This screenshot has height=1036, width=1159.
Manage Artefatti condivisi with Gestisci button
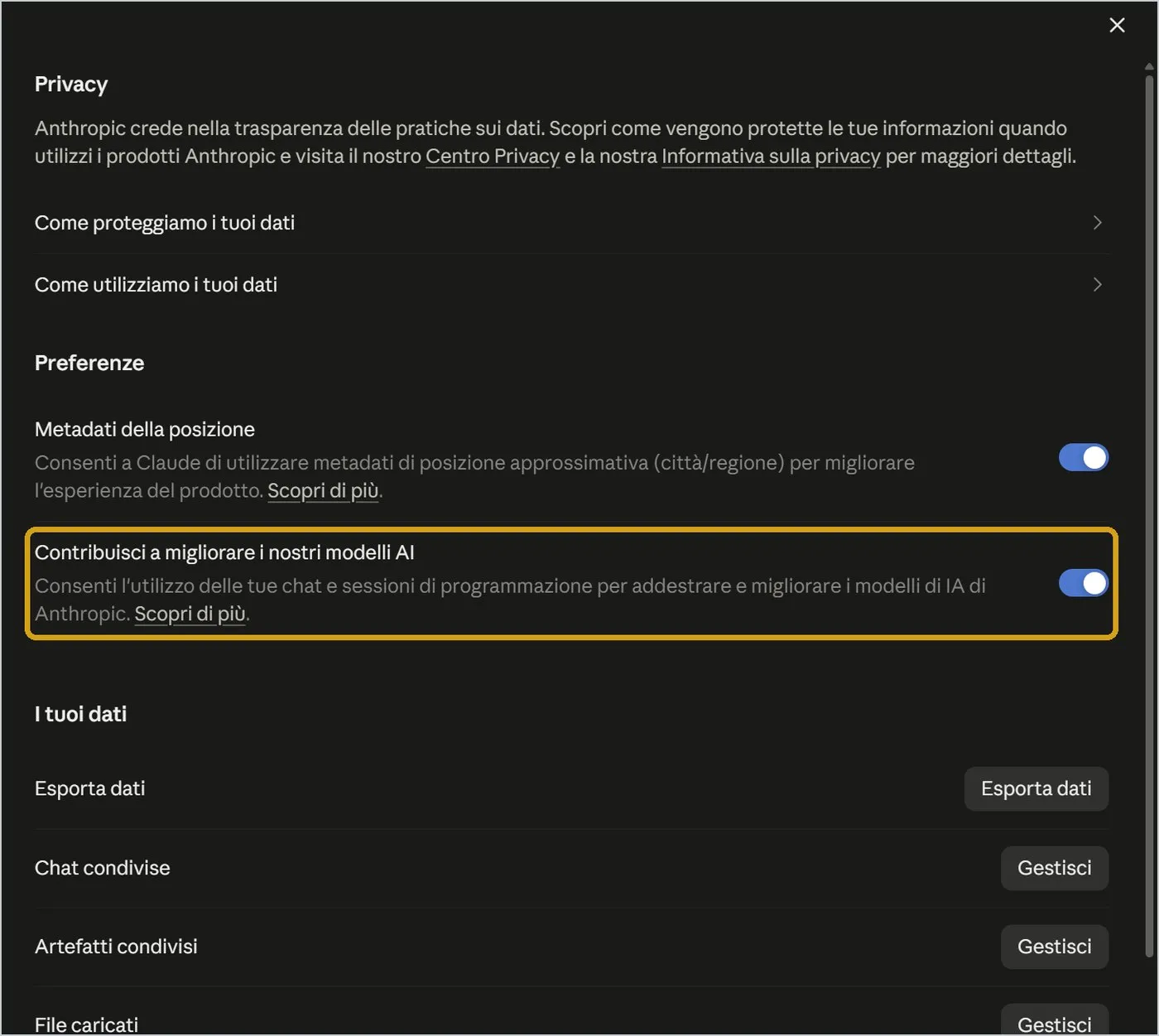click(1054, 947)
